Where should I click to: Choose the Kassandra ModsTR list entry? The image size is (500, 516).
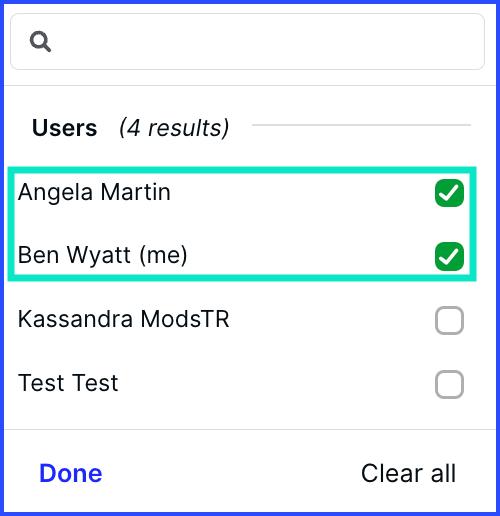point(241,319)
